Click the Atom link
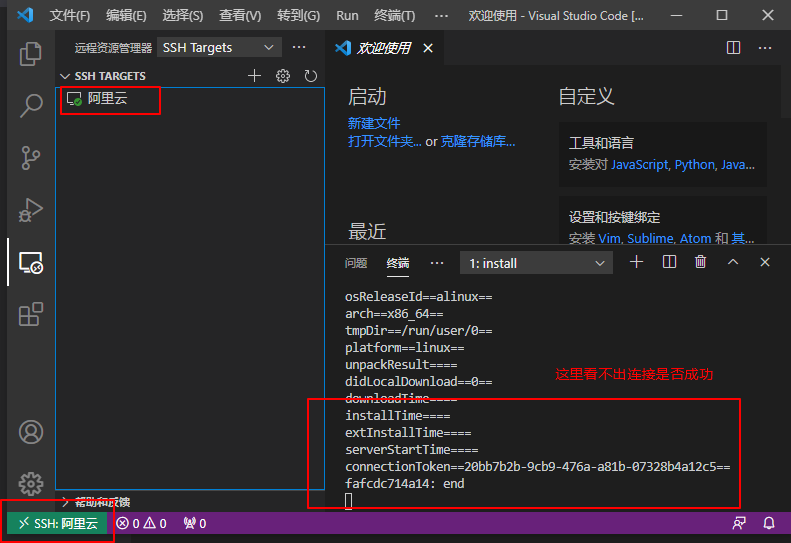Viewport: 791px width, 543px height. click(x=695, y=238)
